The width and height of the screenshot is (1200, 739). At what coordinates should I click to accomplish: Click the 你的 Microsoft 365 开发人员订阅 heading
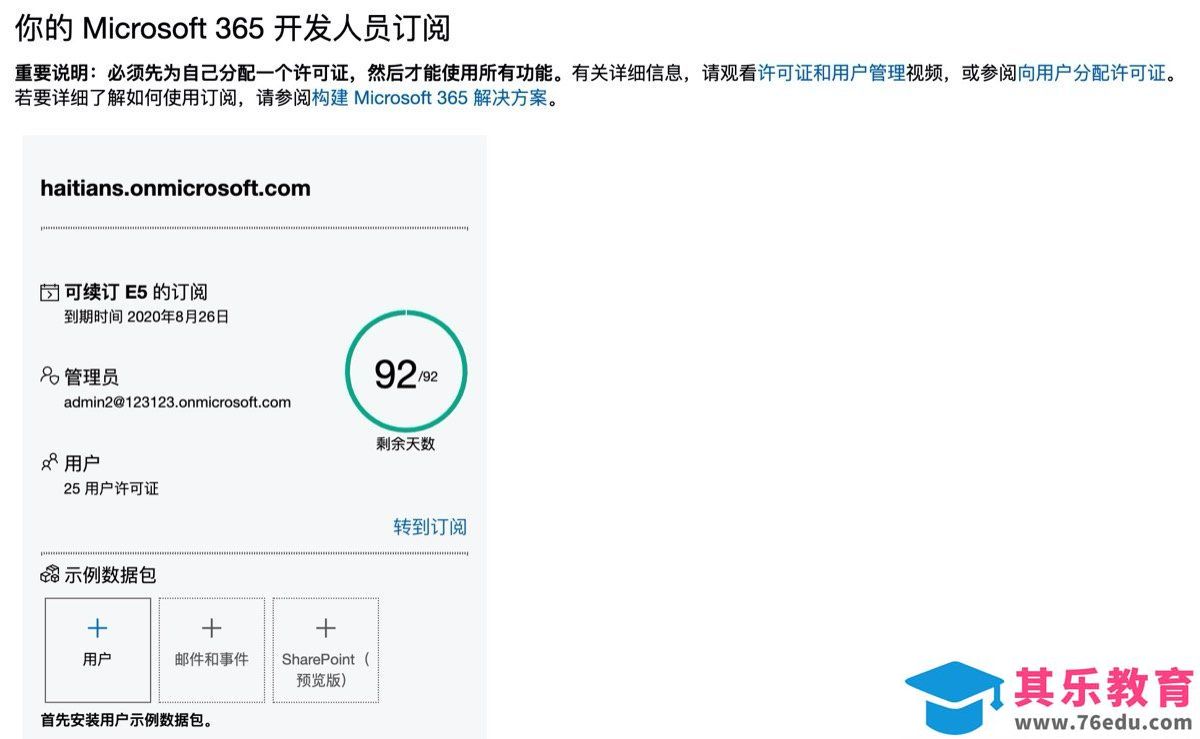pos(233,28)
